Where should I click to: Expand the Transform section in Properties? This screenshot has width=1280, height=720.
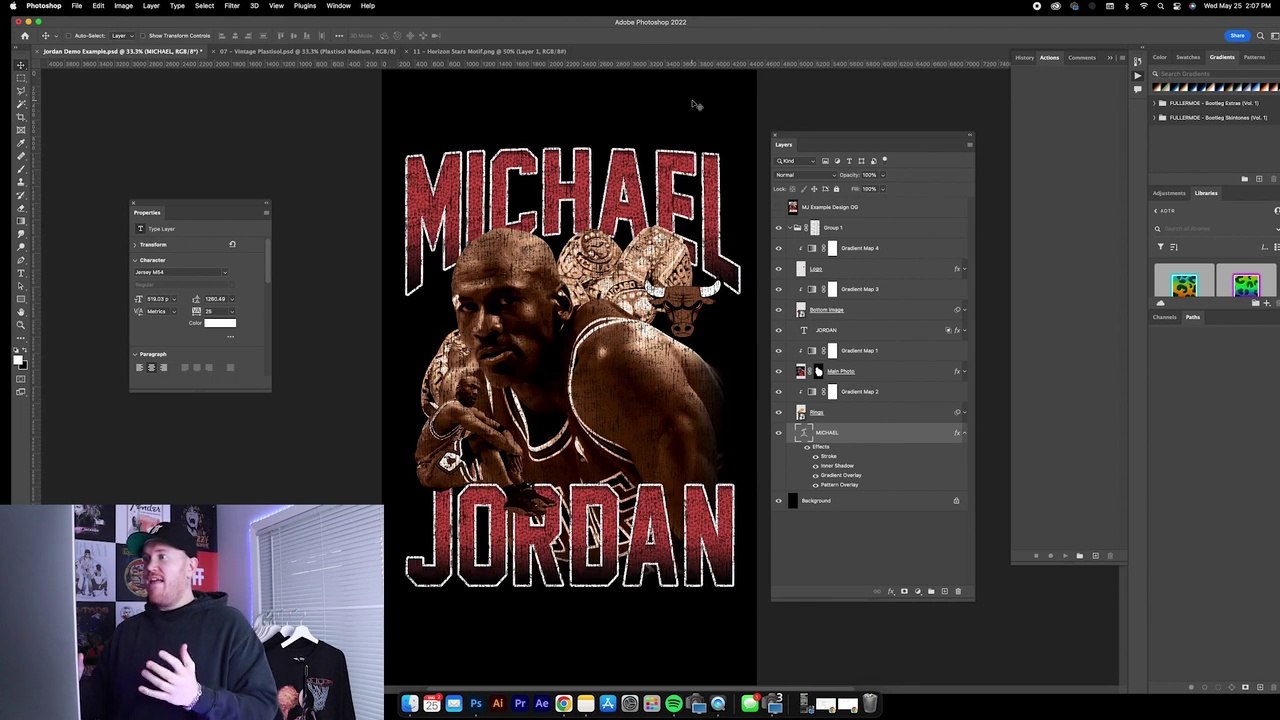click(135, 245)
